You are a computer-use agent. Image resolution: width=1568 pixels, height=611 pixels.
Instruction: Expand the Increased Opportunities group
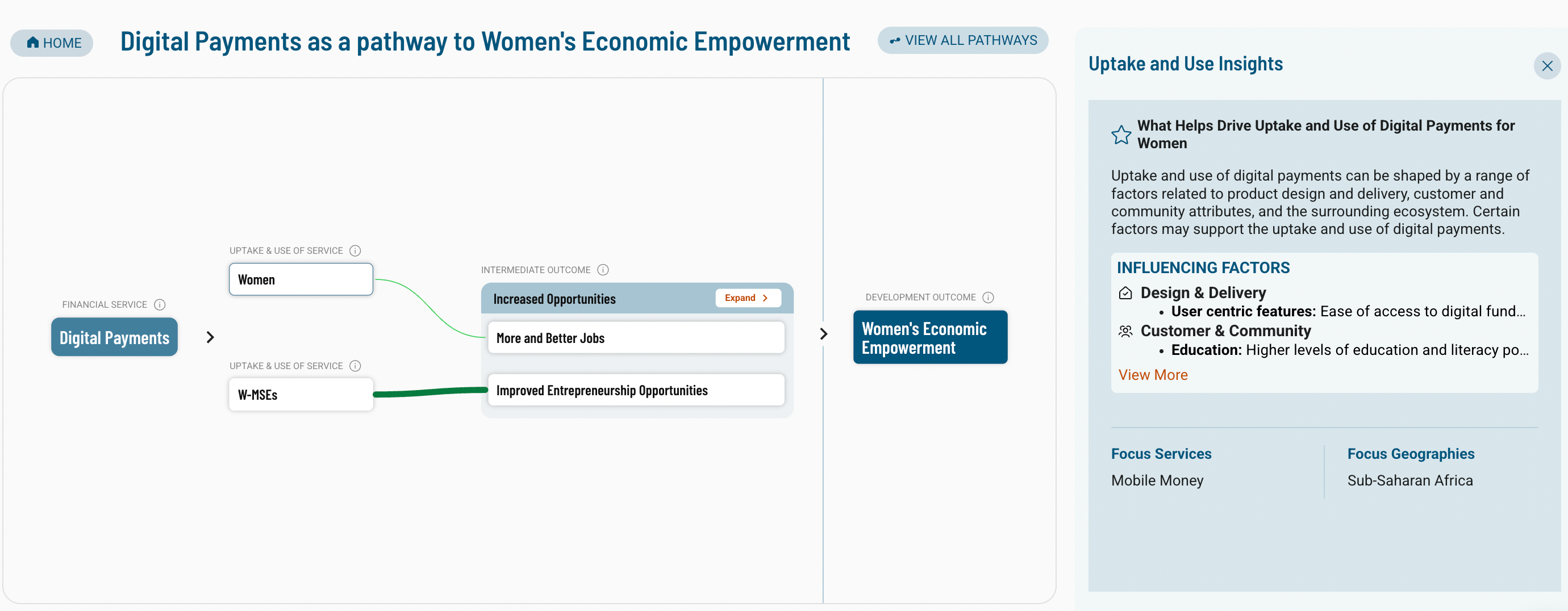click(747, 298)
